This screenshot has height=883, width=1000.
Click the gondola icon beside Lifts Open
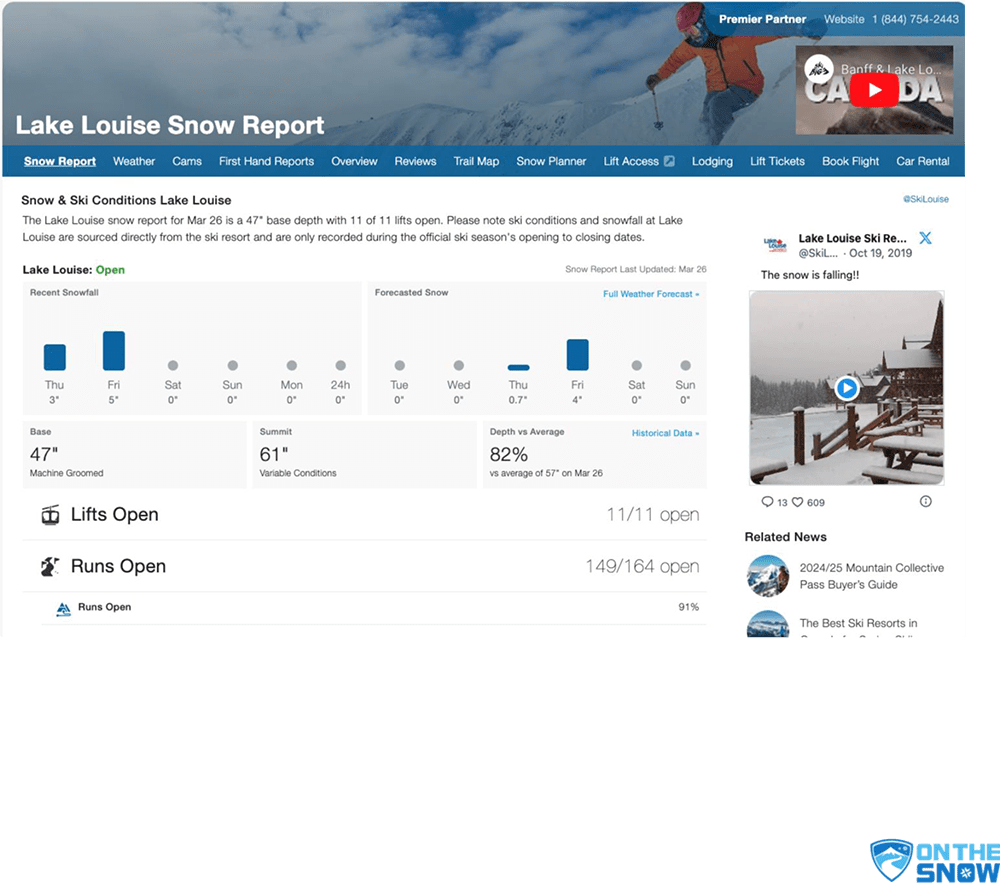click(50, 514)
